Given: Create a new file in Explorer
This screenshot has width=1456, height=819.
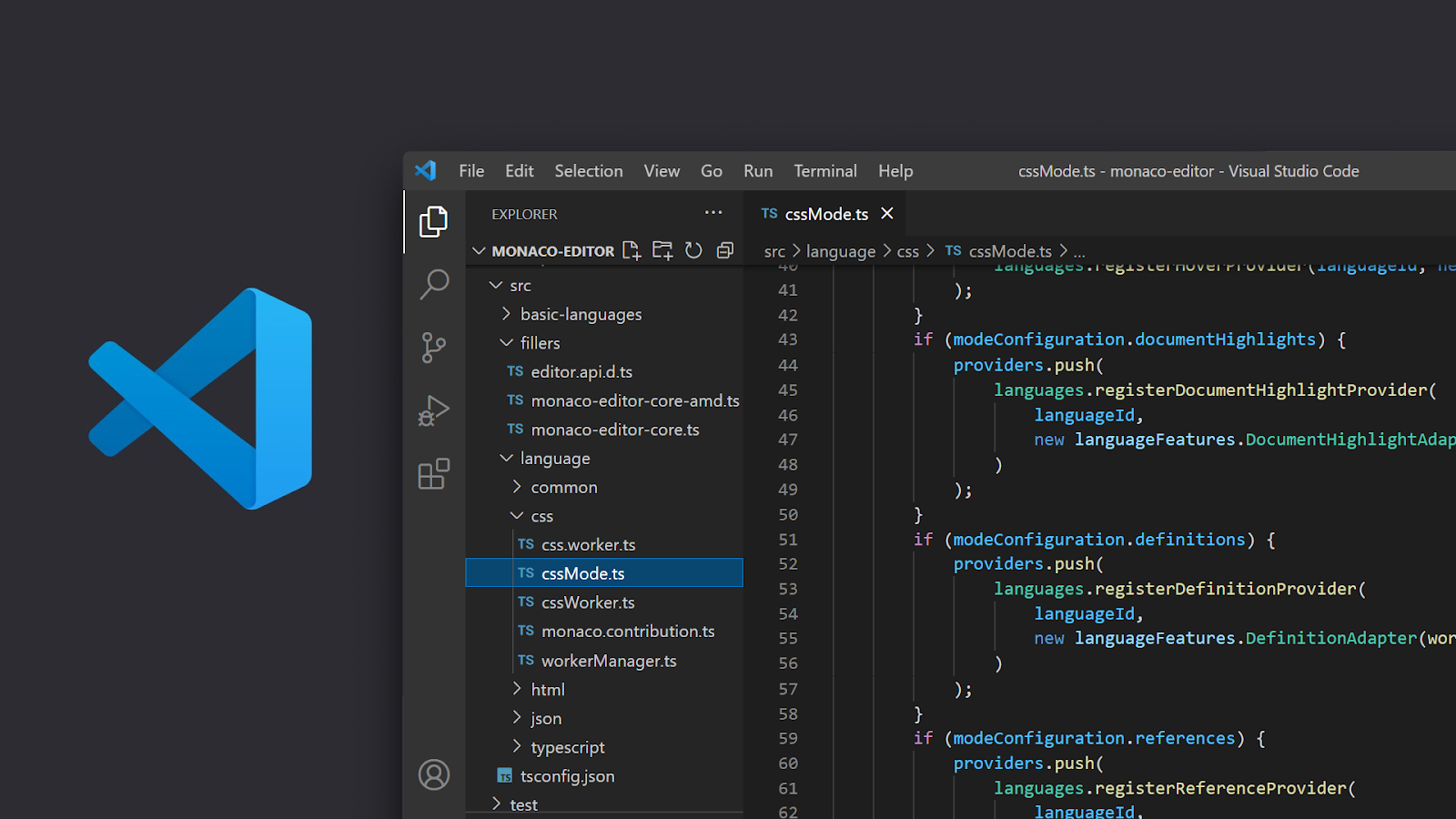Looking at the screenshot, I should coord(632,251).
